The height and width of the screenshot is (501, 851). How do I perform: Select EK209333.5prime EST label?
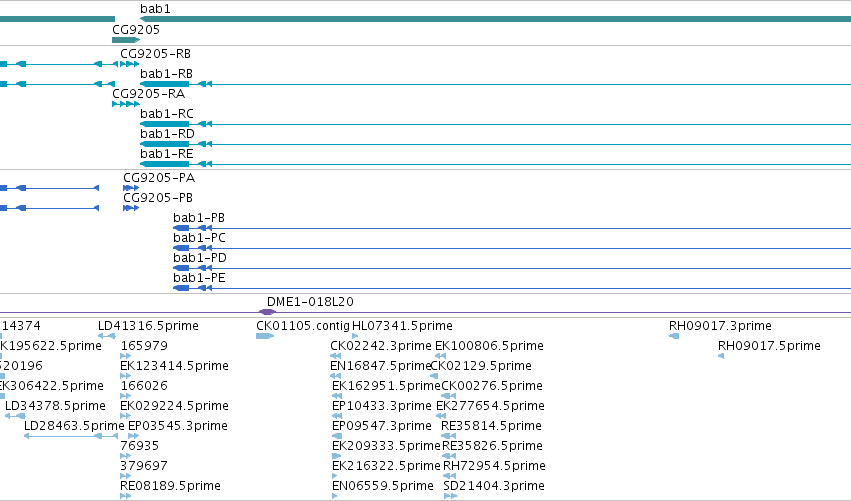386,446
